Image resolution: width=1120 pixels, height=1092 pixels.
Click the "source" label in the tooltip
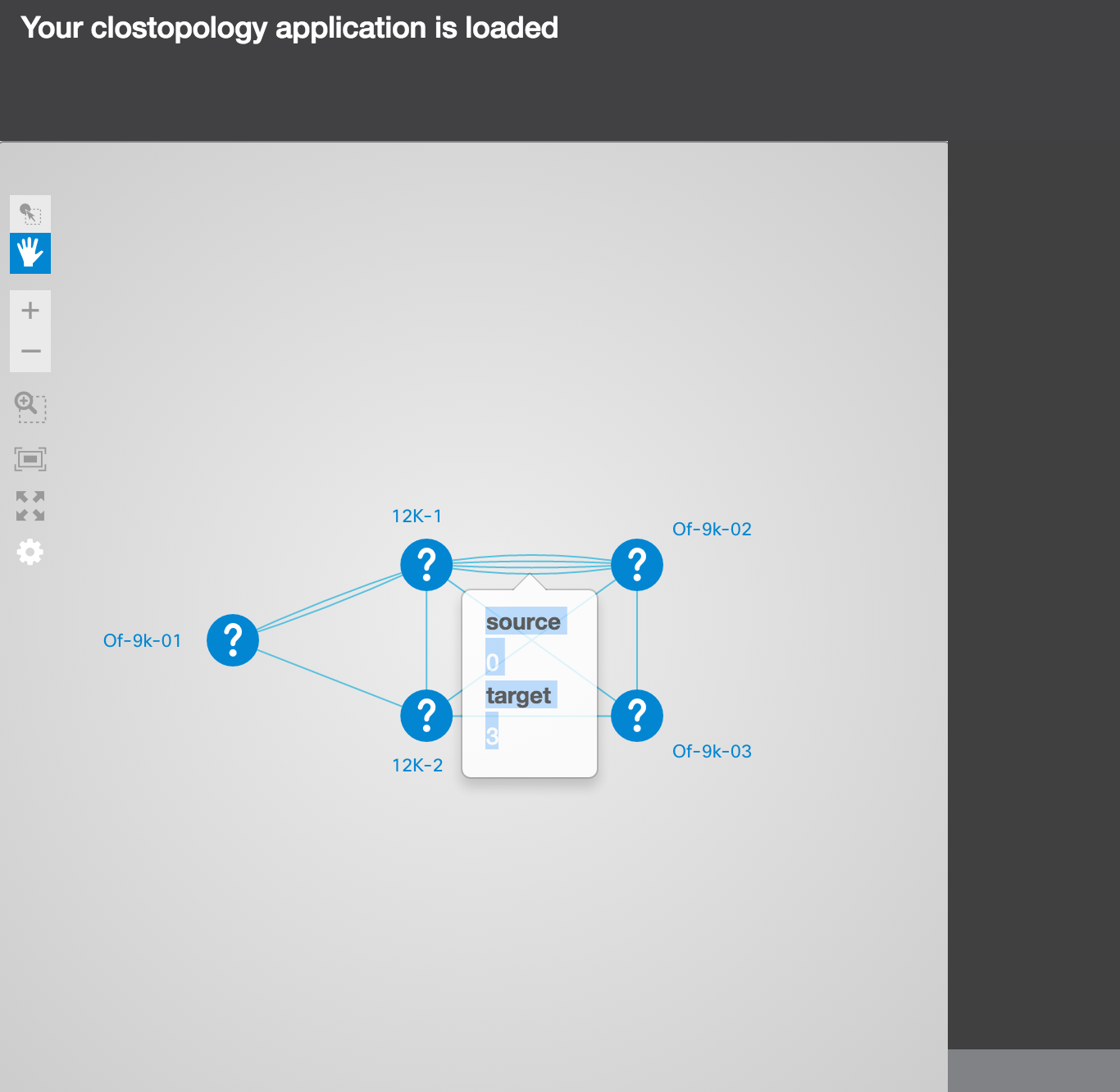(x=523, y=621)
